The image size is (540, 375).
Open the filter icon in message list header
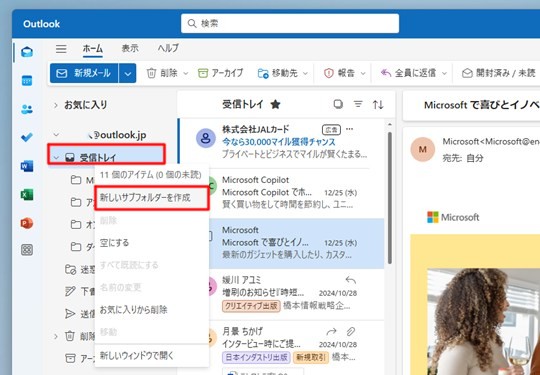tap(359, 104)
